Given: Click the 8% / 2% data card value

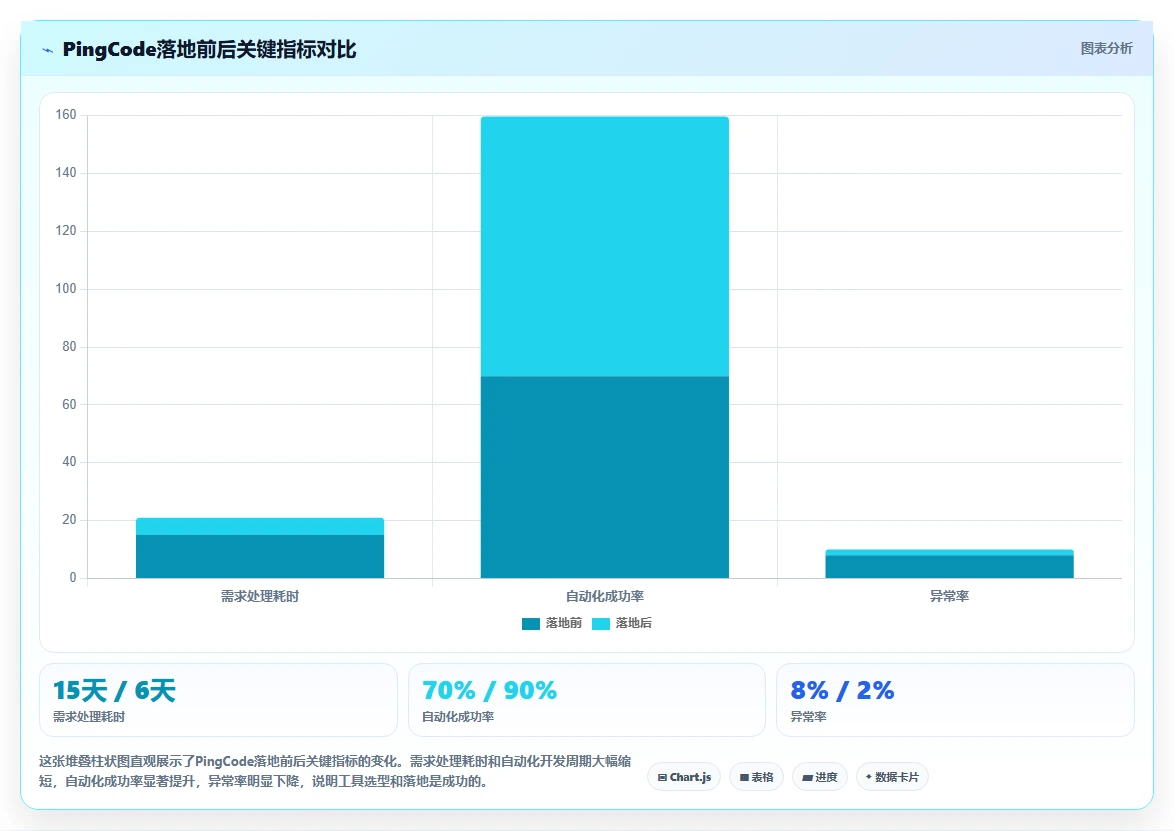Looking at the screenshot, I should (x=842, y=690).
